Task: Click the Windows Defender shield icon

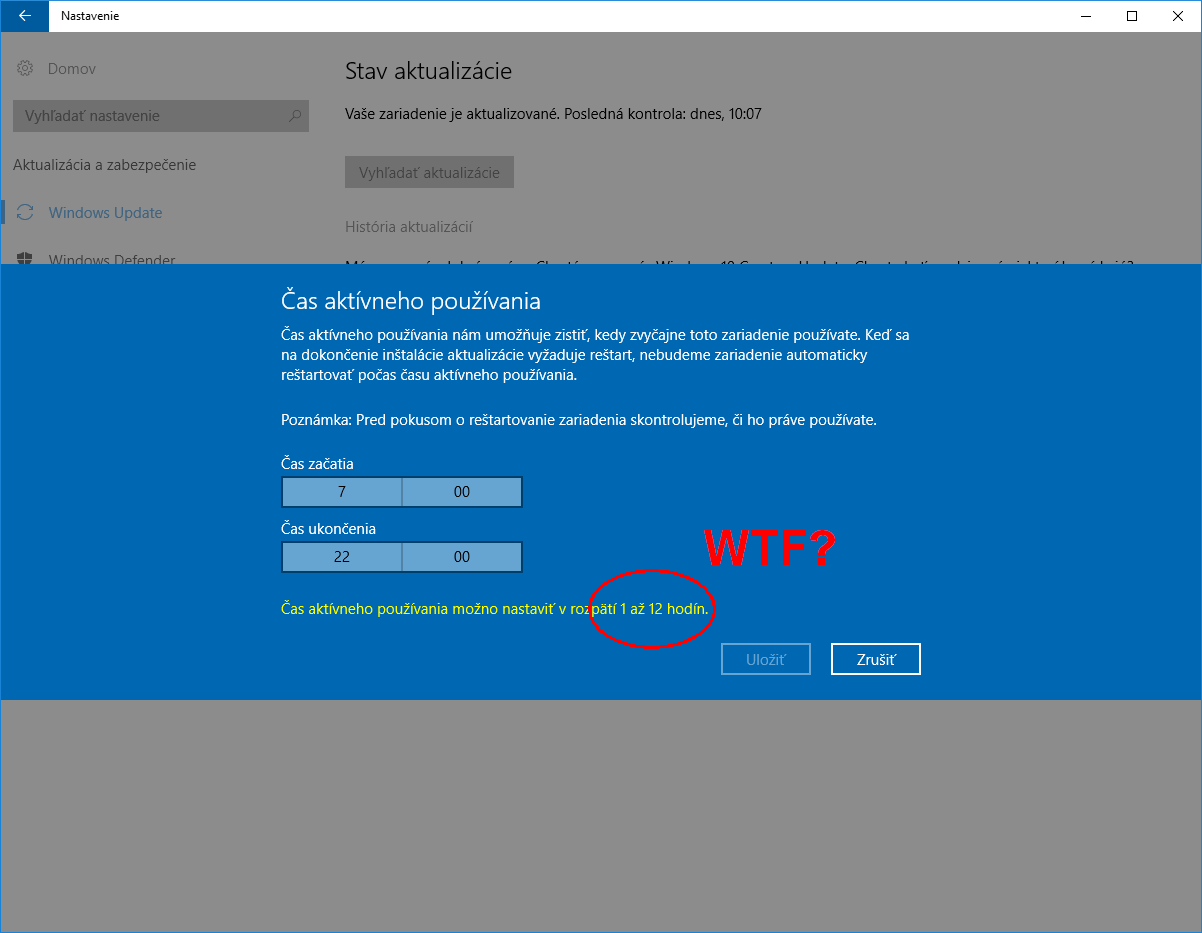Action: point(26,259)
